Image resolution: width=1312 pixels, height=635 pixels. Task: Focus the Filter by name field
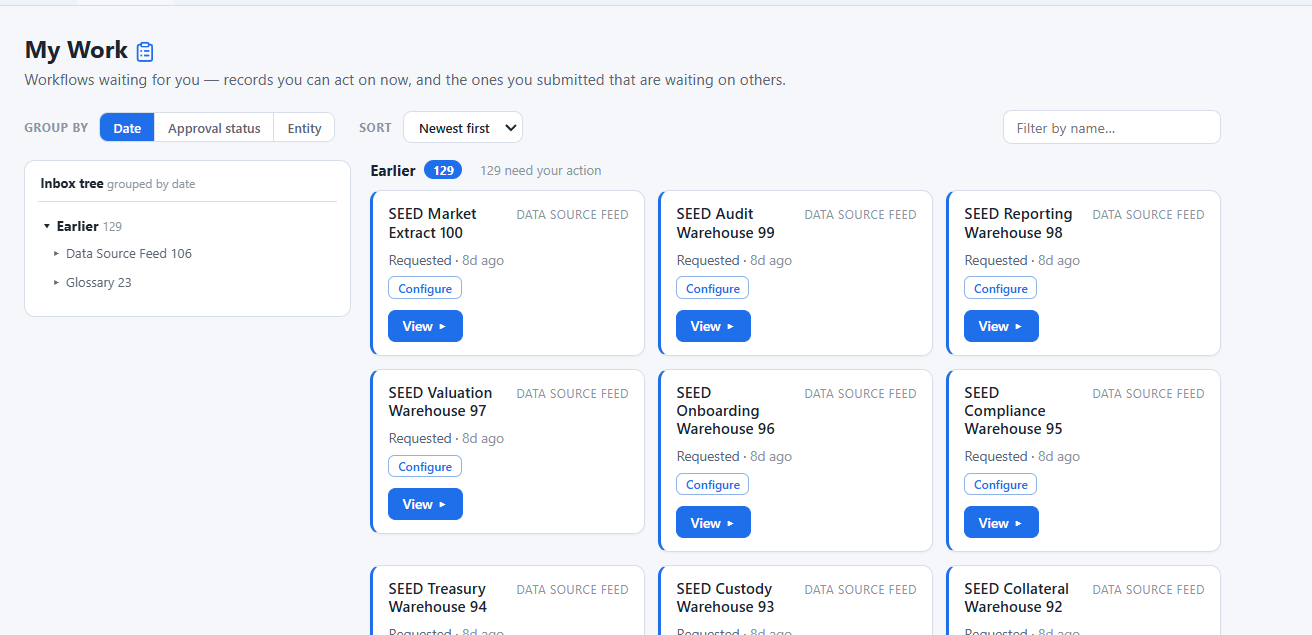[x=1112, y=128]
